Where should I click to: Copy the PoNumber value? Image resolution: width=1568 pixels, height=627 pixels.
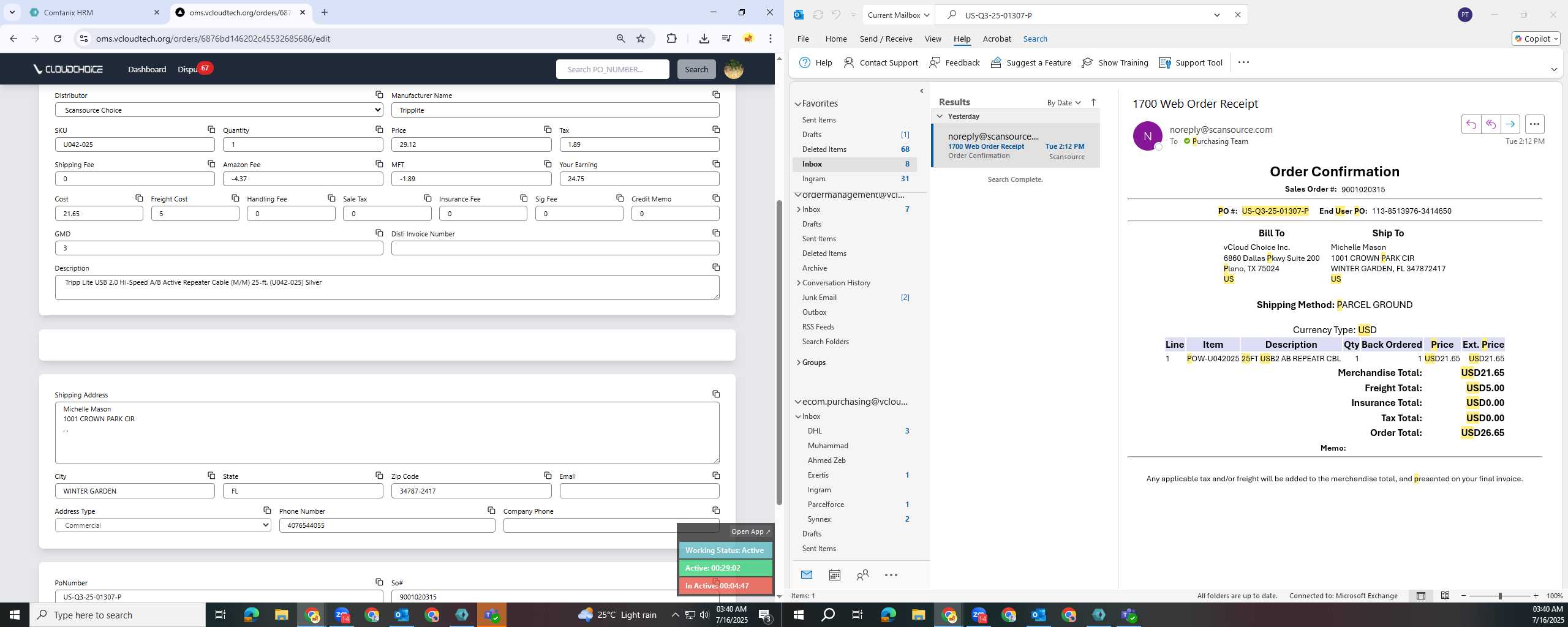tap(379, 582)
